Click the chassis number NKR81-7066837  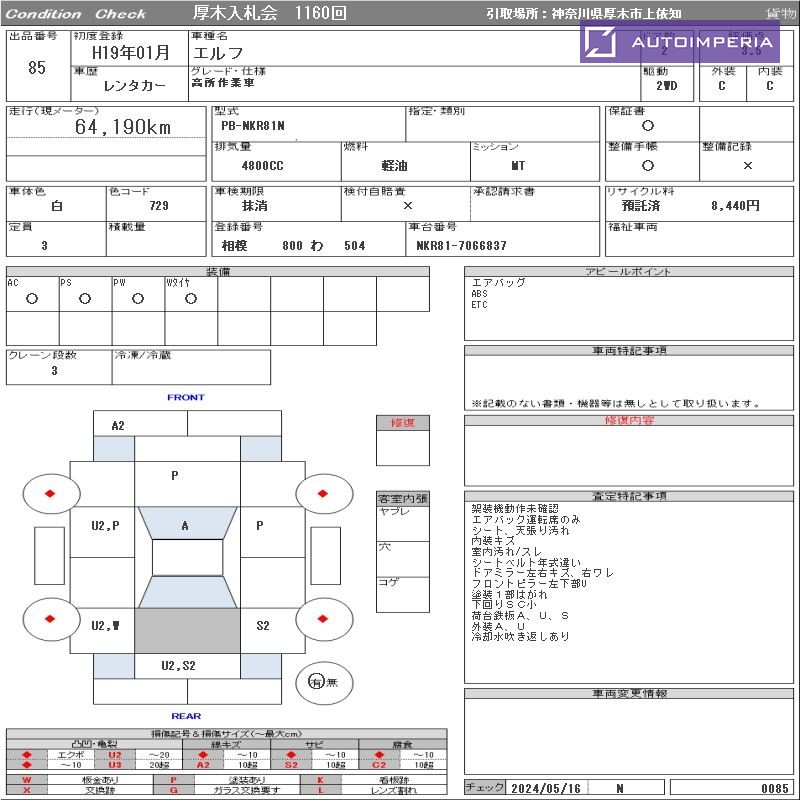(x=462, y=245)
